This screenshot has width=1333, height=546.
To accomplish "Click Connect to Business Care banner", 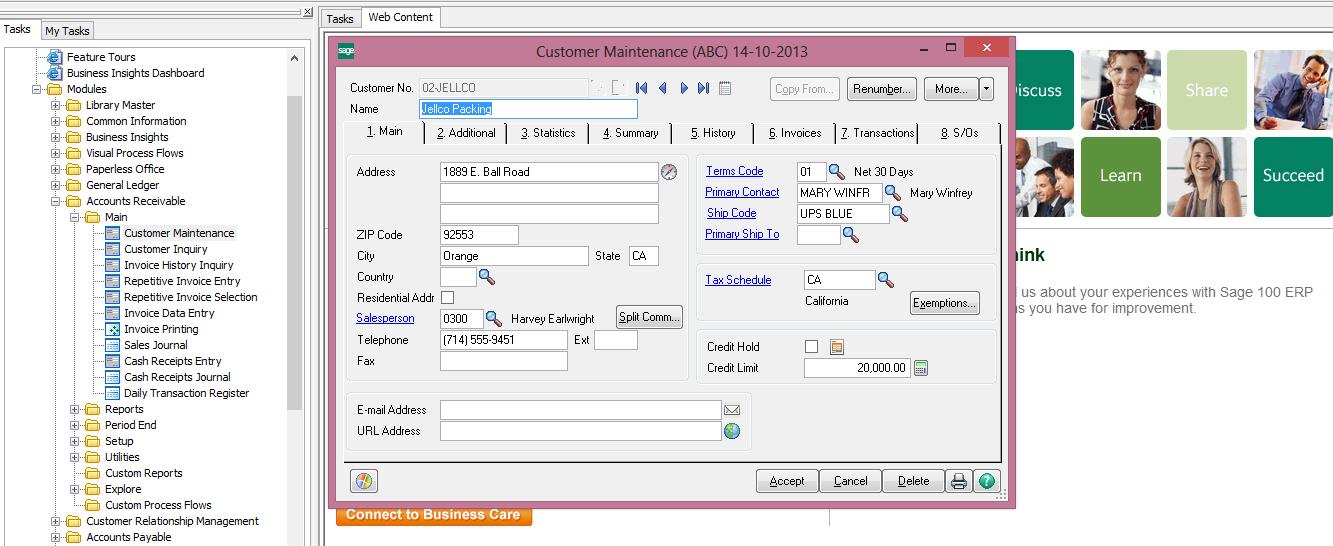I will (433, 515).
